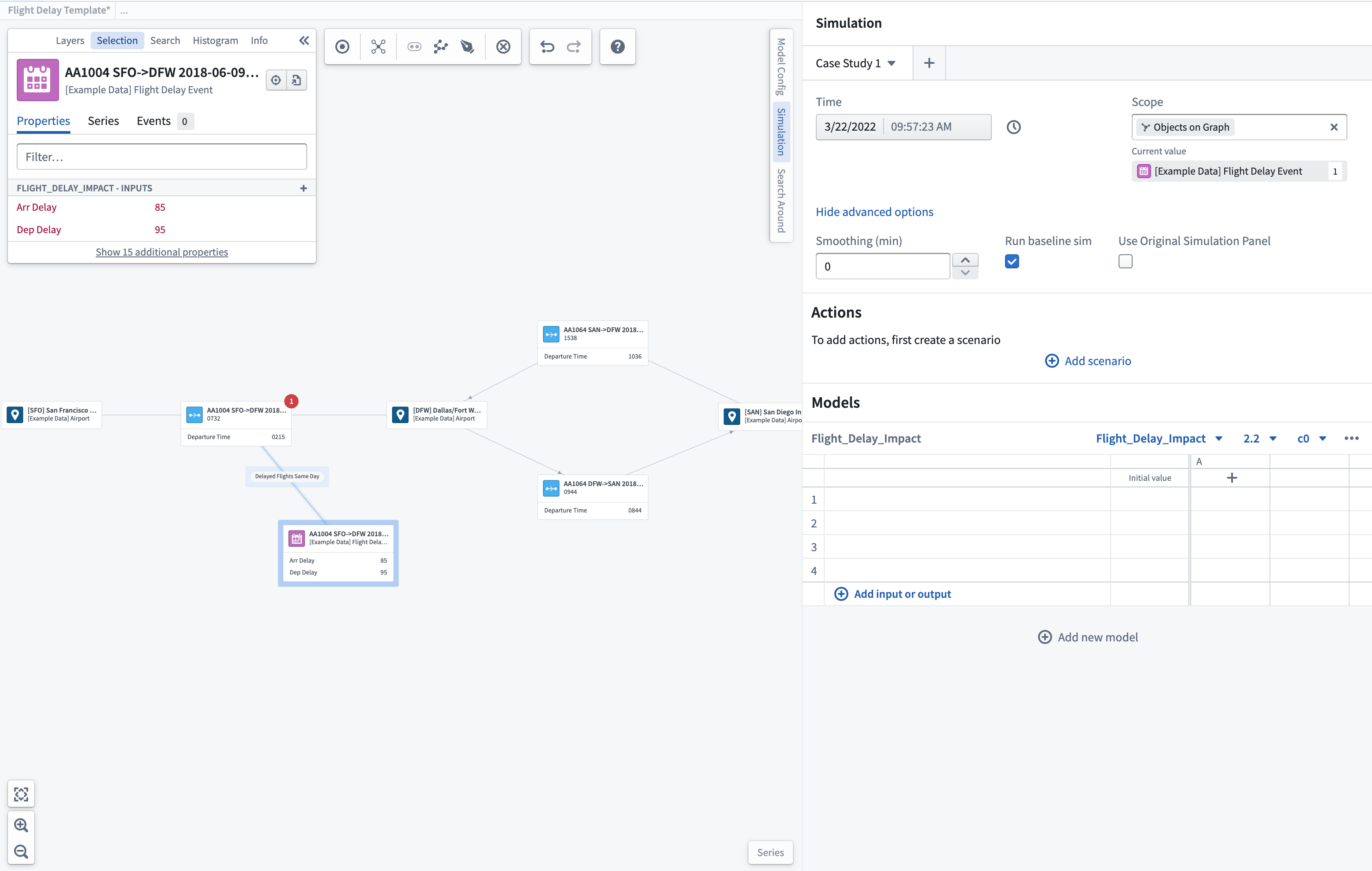The width and height of the screenshot is (1372, 871).
Task: Click the group nodes pill icon
Action: pos(414,47)
